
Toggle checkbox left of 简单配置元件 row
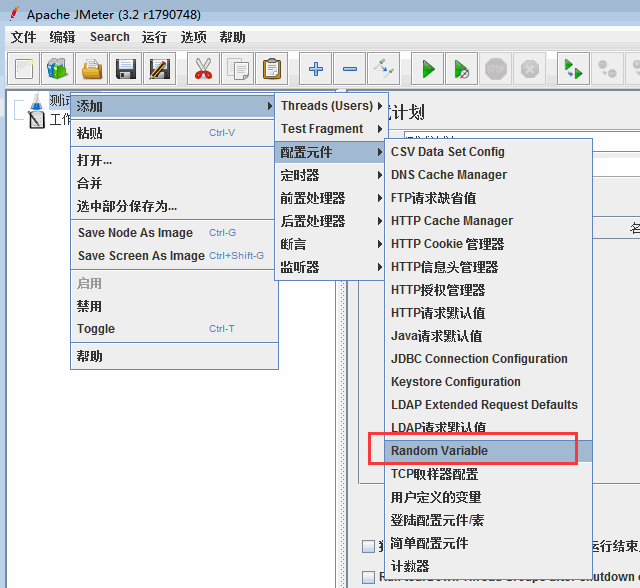369,546
